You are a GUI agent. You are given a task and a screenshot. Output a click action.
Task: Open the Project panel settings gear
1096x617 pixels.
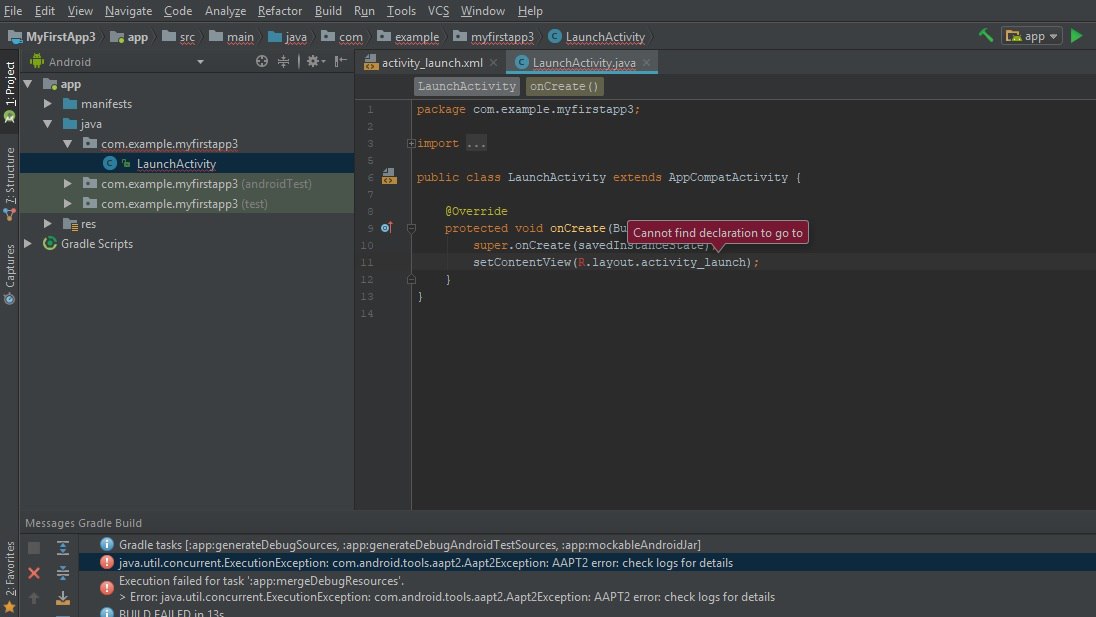pos(315,61)
